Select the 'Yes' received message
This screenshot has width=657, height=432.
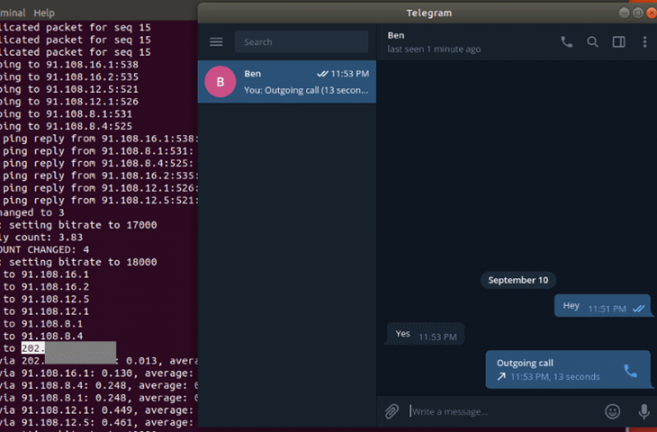(425, 334)
